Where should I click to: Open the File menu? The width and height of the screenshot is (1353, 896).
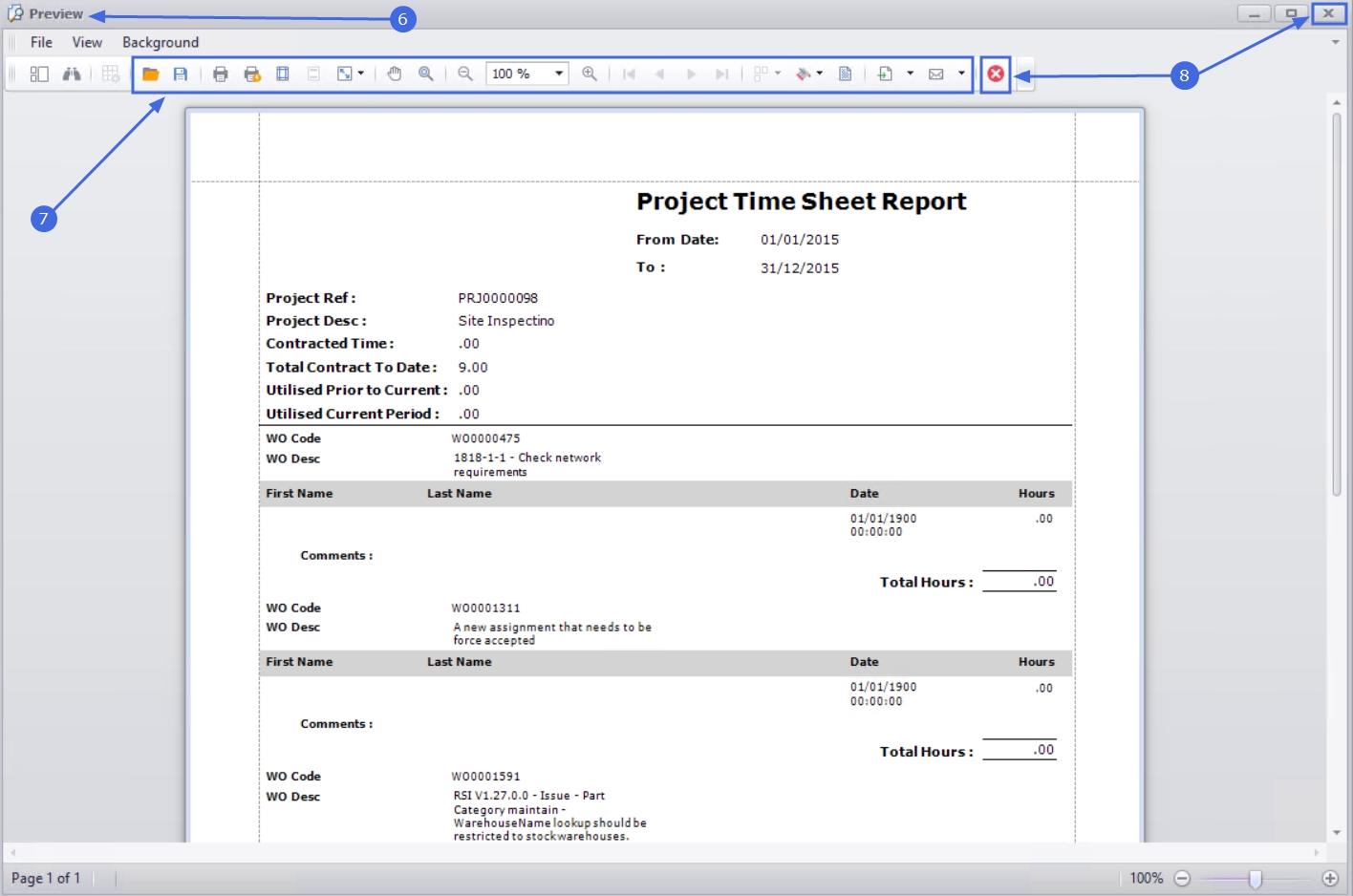click(x=41, y=42)
